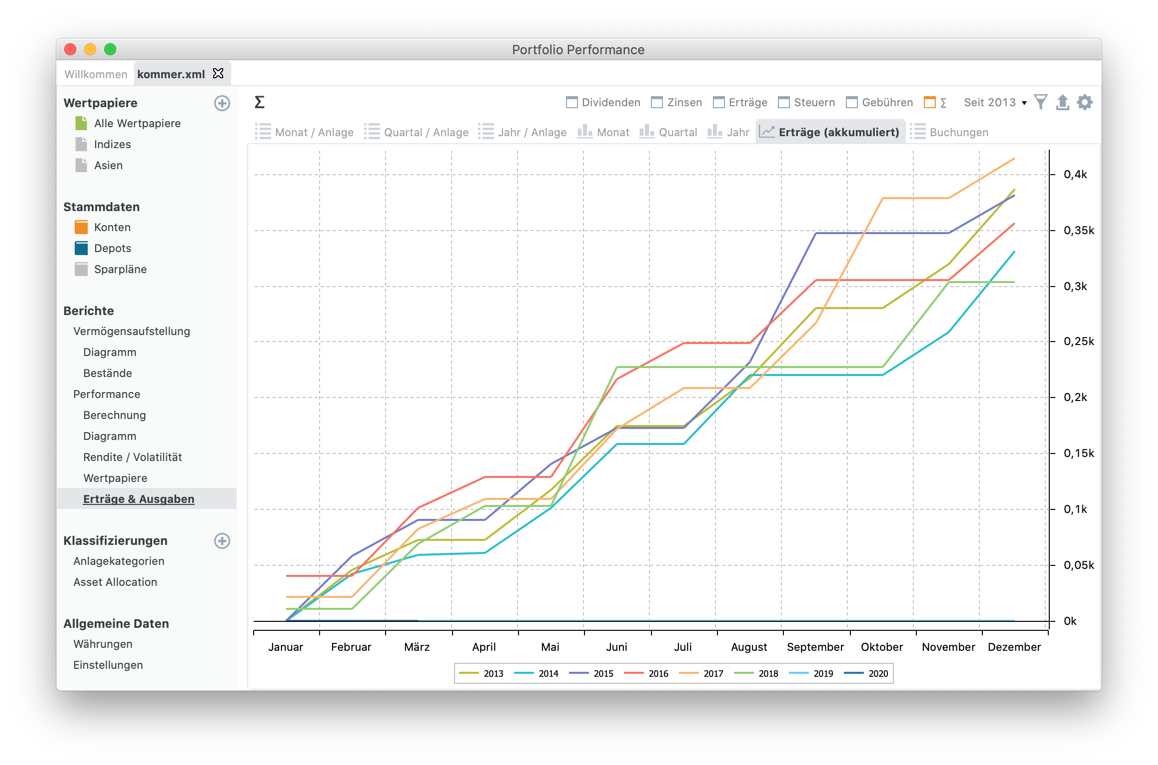1158x765 pixels.
Task: Open the Asset Allocation view
Action: point(115,582)
